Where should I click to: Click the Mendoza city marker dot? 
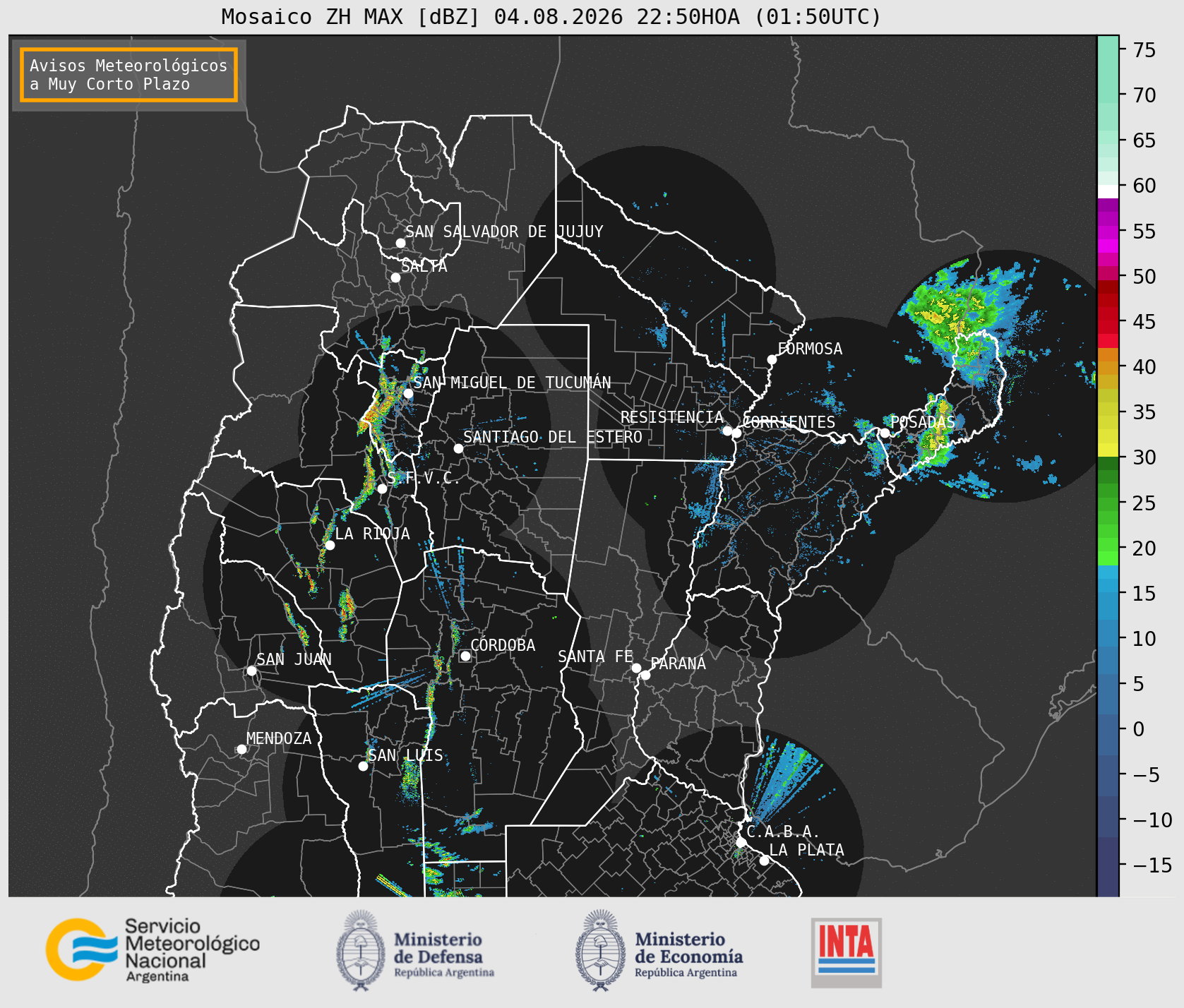coord(241,749)
